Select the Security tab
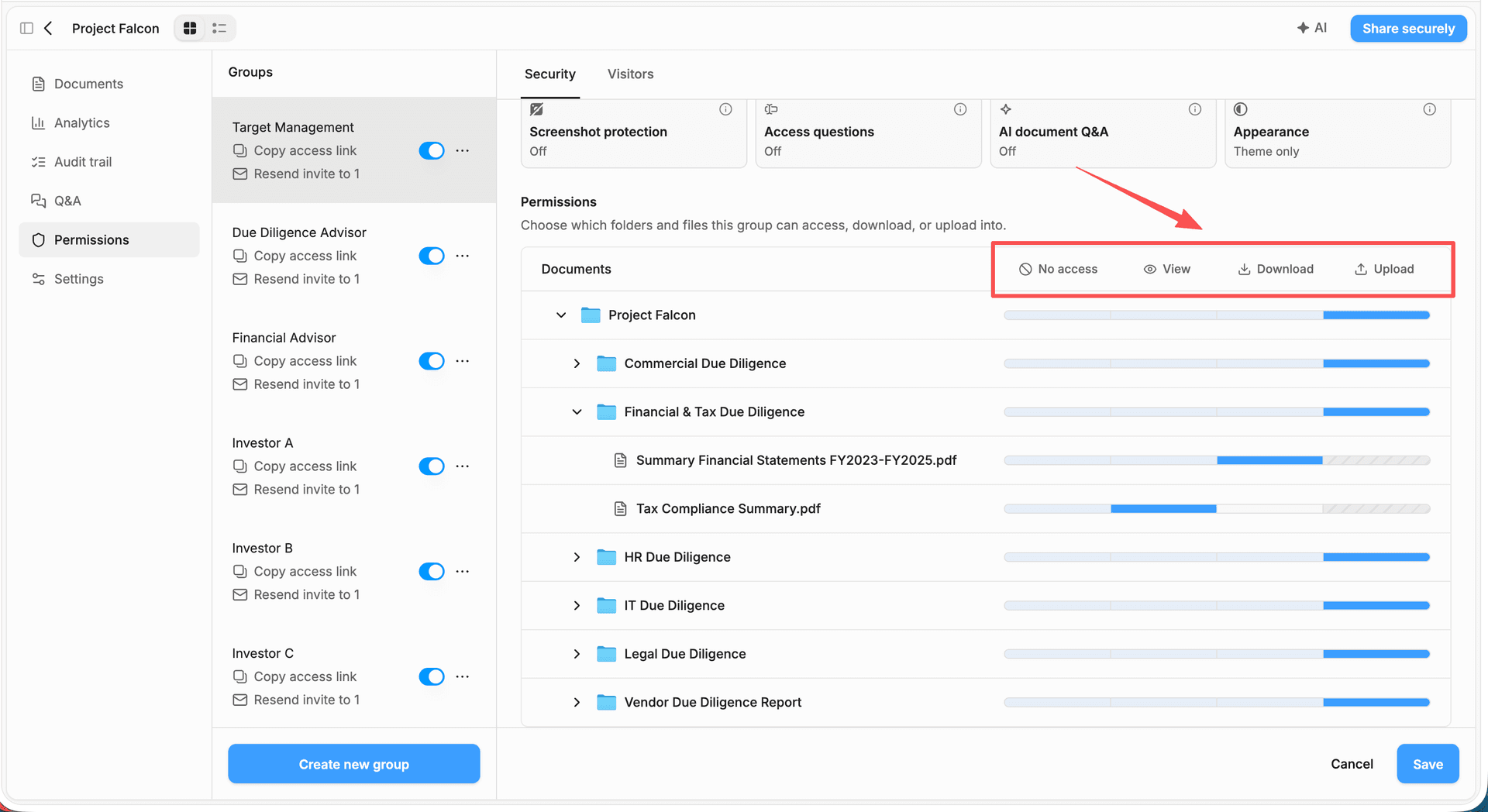Viewport: 1488px width, 812px height. tap(549, 74)
